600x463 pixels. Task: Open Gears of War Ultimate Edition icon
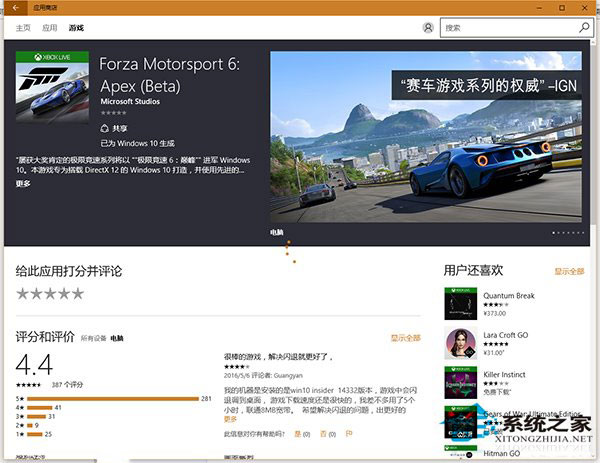tap(461, 422)
